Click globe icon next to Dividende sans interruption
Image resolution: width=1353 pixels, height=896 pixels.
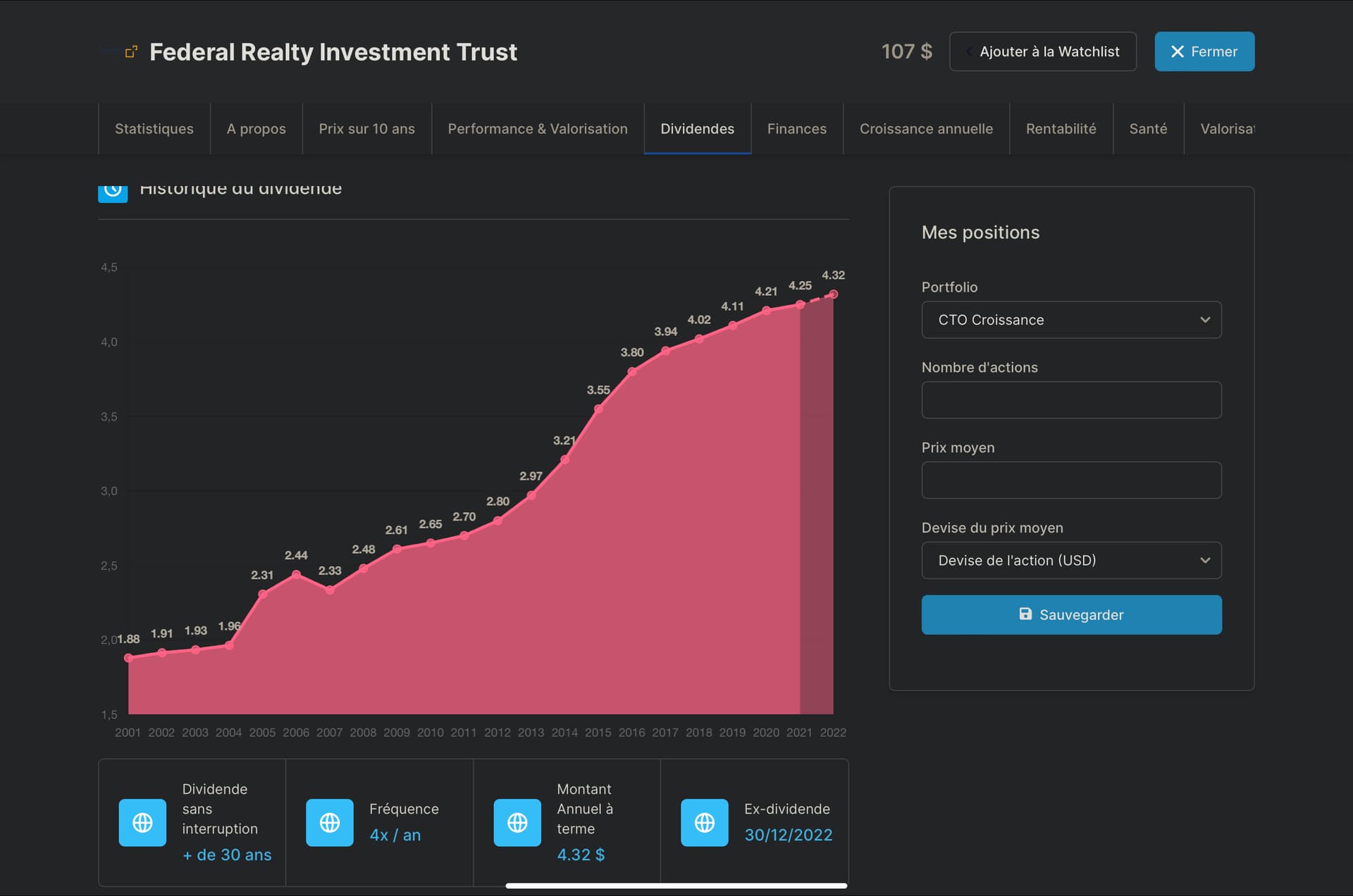[x=142, y=822]
